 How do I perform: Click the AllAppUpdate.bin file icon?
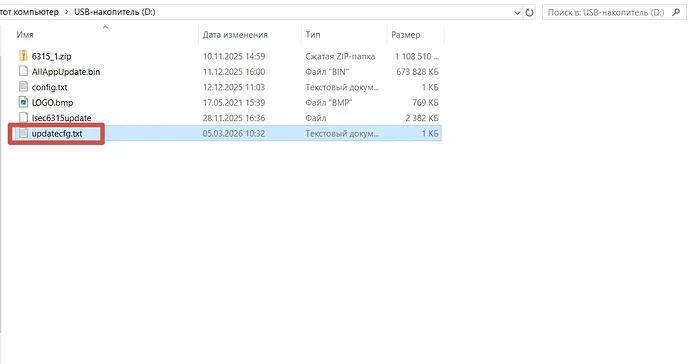click(23, 71)
